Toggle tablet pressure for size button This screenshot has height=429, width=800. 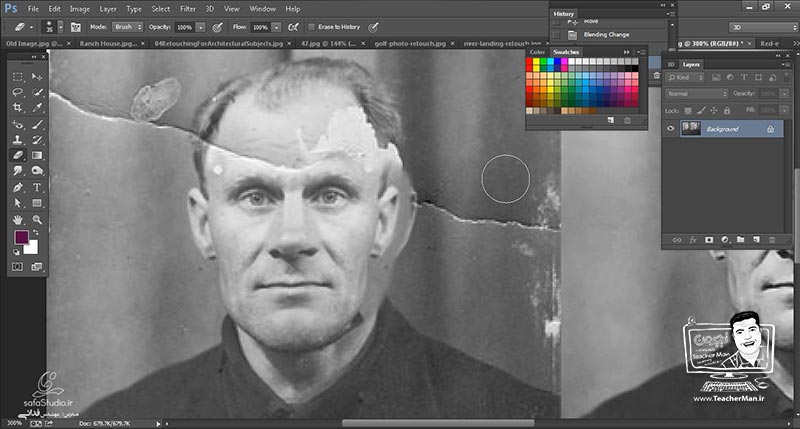(x=373, y=27)
